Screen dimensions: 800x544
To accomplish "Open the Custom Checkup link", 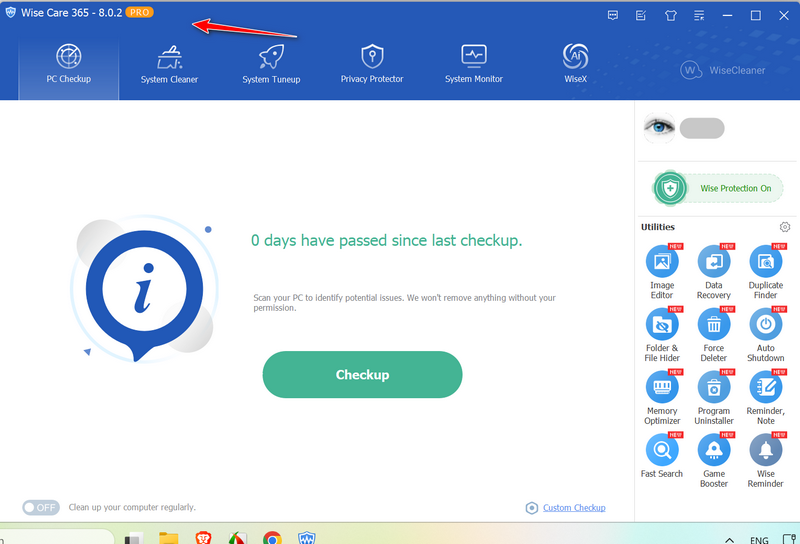I will tap(574, 507).
